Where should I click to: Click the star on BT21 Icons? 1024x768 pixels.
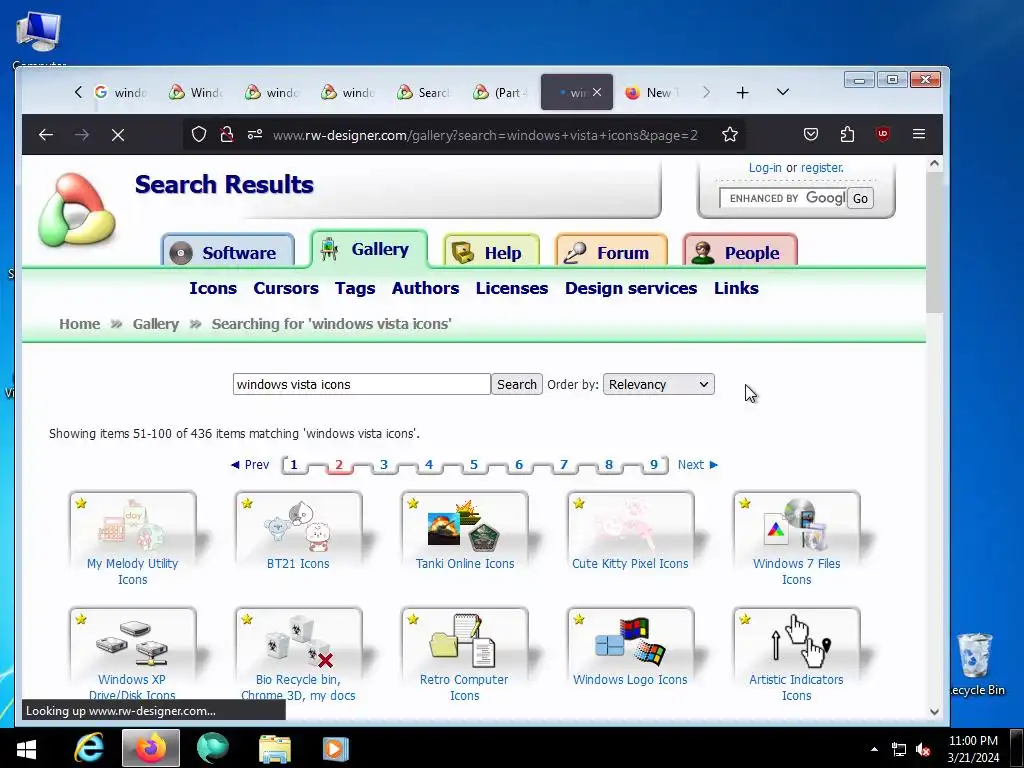247,503
